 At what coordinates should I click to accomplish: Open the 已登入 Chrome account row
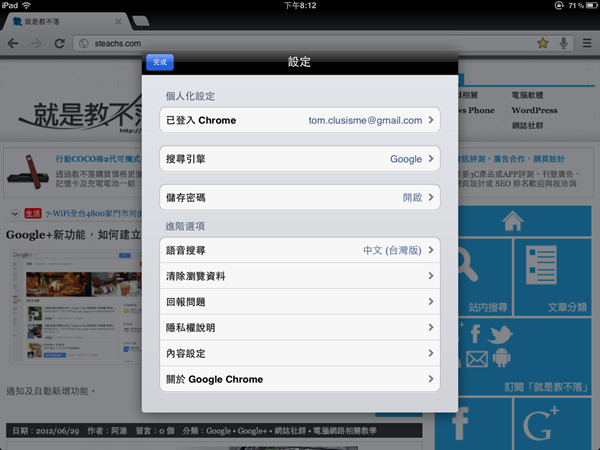300,120
